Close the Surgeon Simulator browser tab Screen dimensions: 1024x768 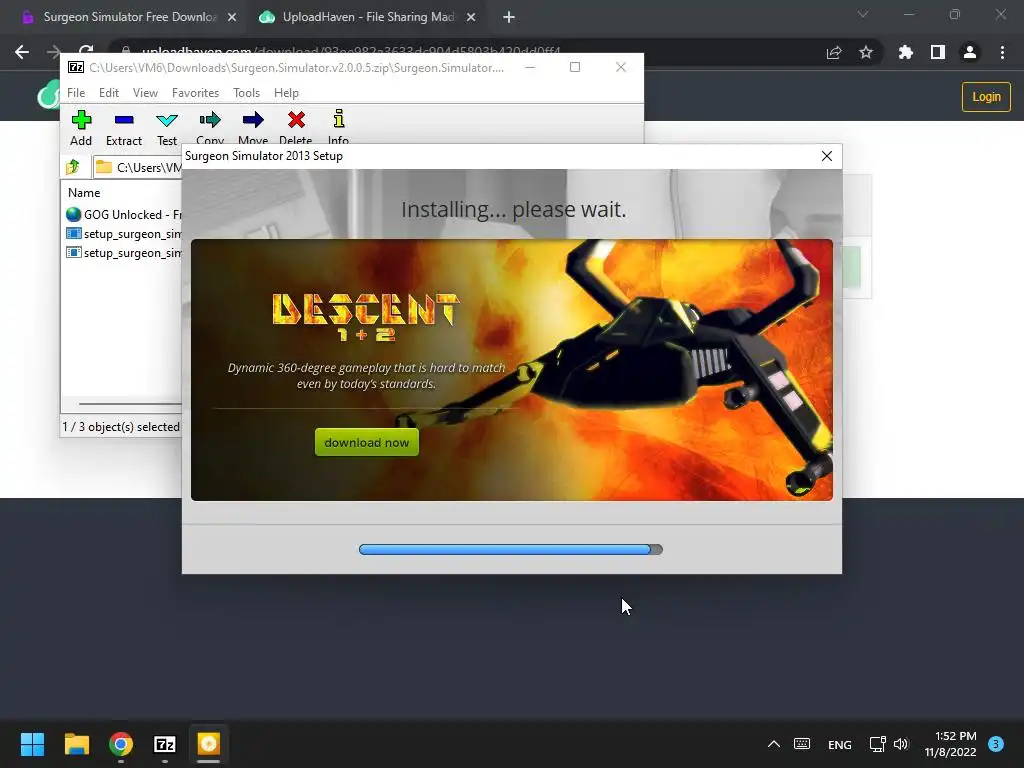232,18
